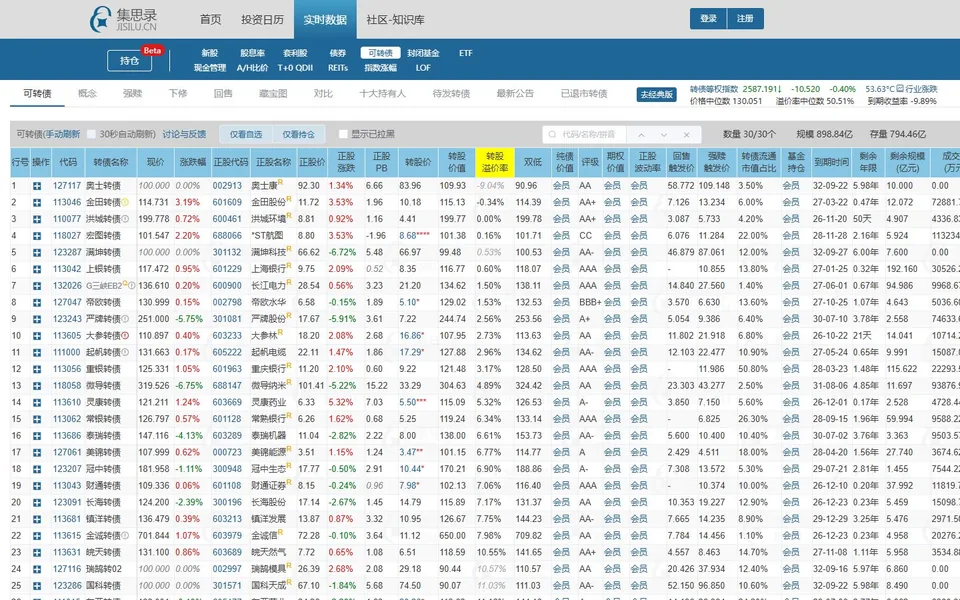
Task: Click the red alert icon beside 大参转债
Action: click(125, 336)
